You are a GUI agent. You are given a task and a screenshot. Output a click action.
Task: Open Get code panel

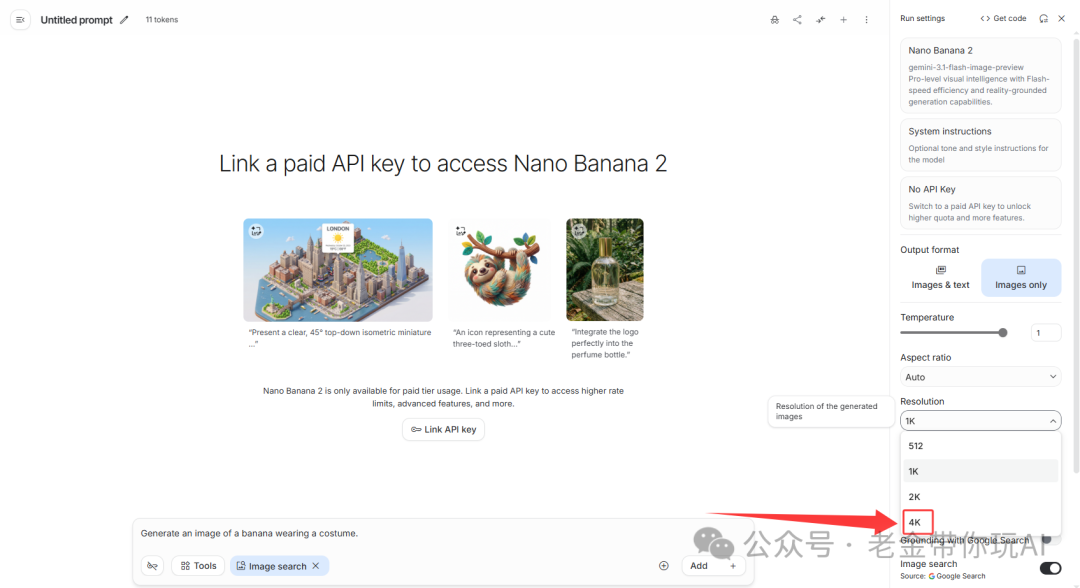click(x=1003, y=18)
